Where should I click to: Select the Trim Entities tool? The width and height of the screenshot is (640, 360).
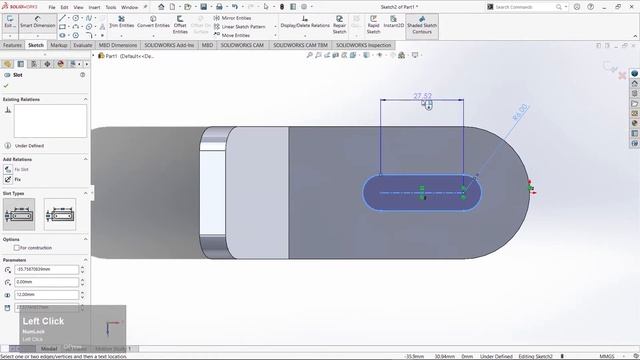coord(122,22)
